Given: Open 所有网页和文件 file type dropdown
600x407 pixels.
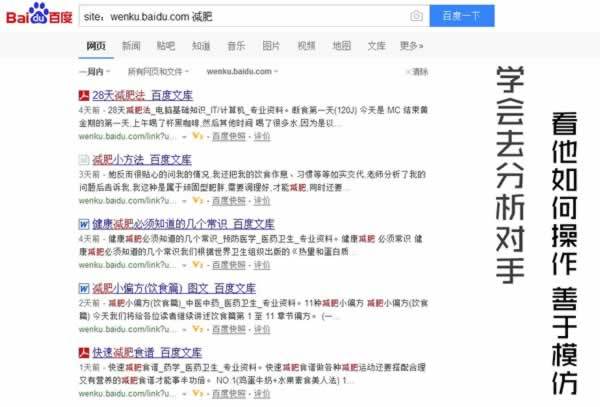Looking at the screenshot, I should coord(158,72).
